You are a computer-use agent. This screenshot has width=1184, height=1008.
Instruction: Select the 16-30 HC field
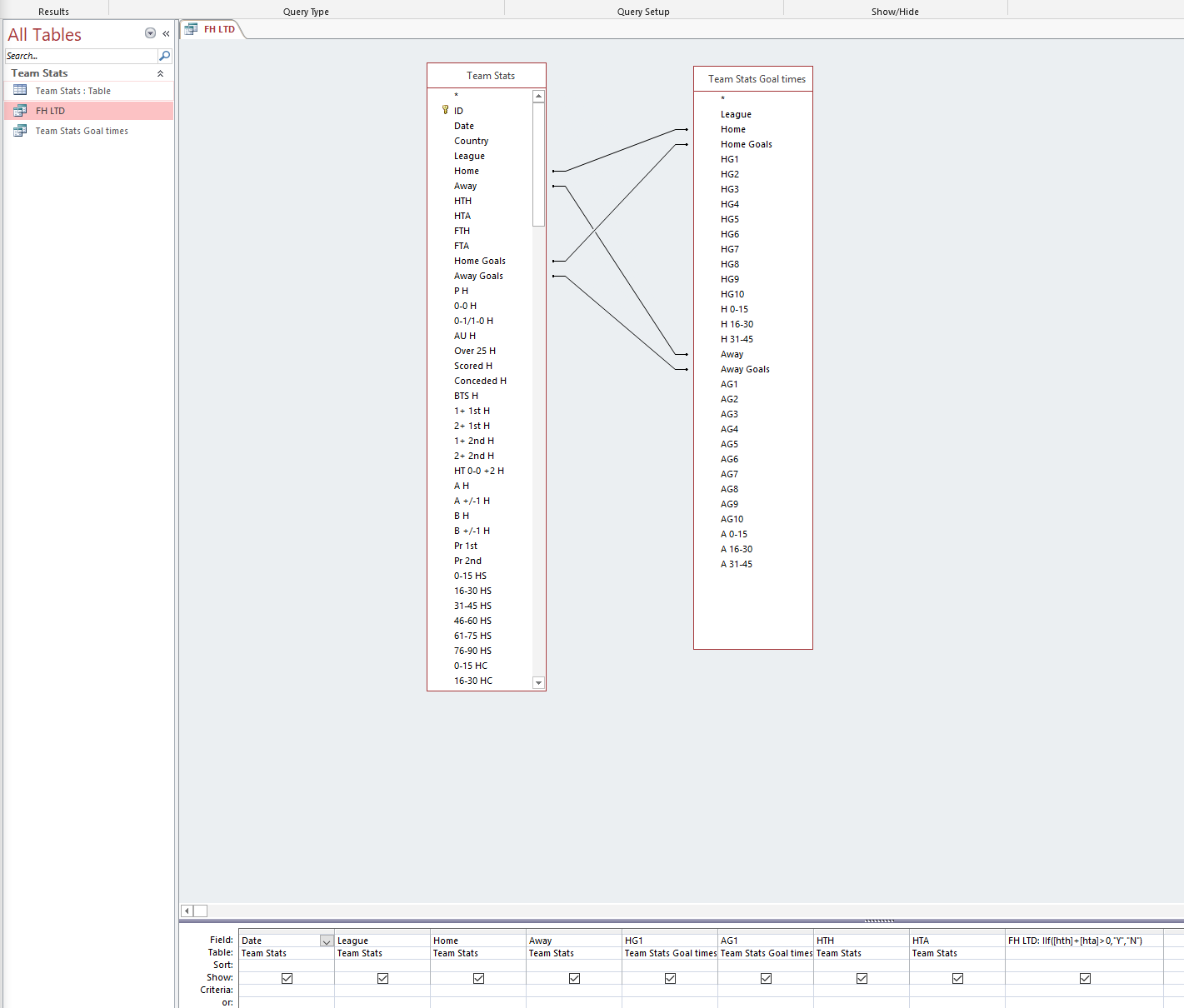473,681
